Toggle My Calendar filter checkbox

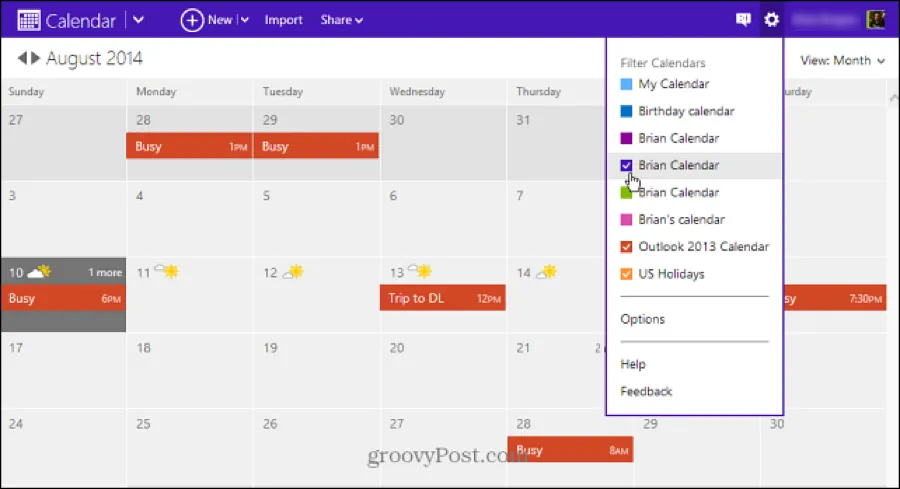pos(626,84)
